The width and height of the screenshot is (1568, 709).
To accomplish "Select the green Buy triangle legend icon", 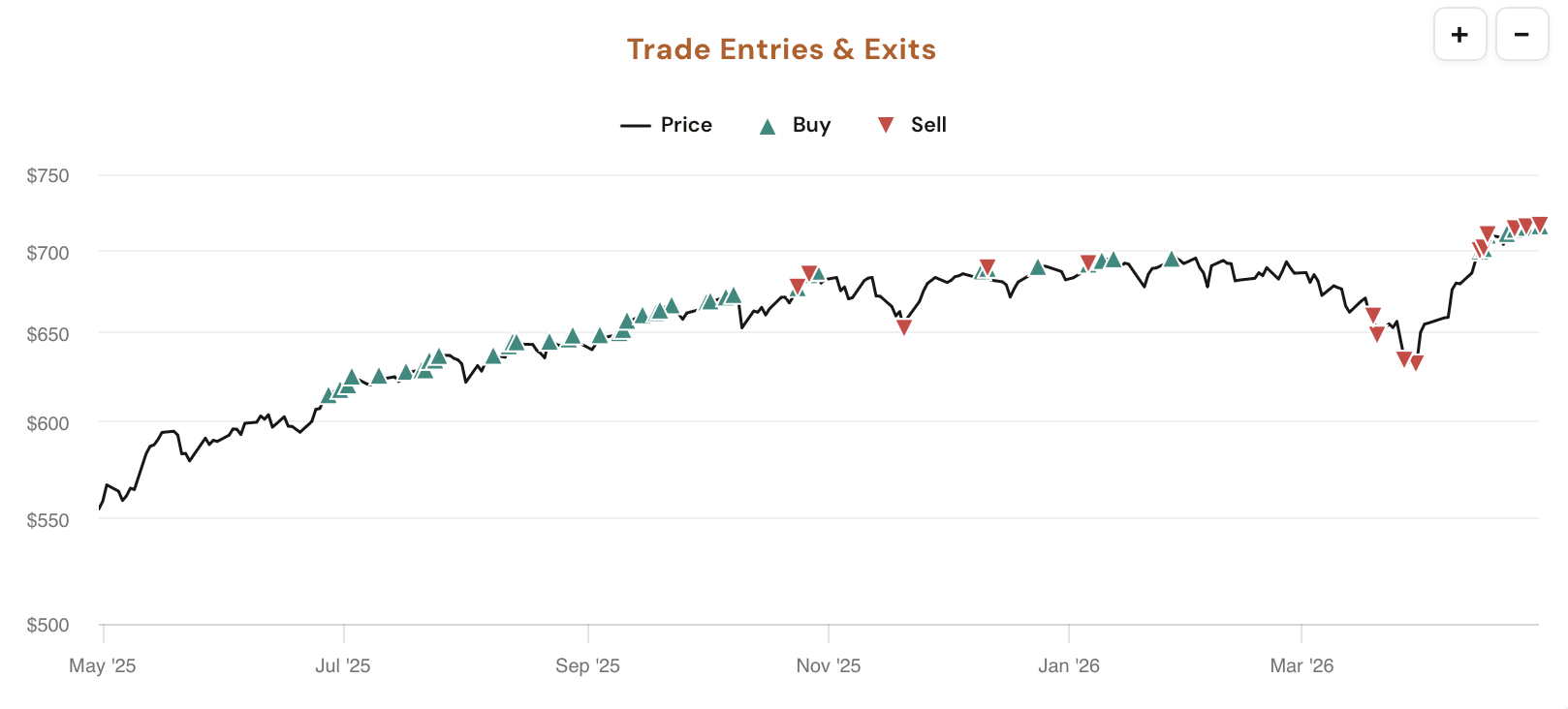I will (768, 124).
